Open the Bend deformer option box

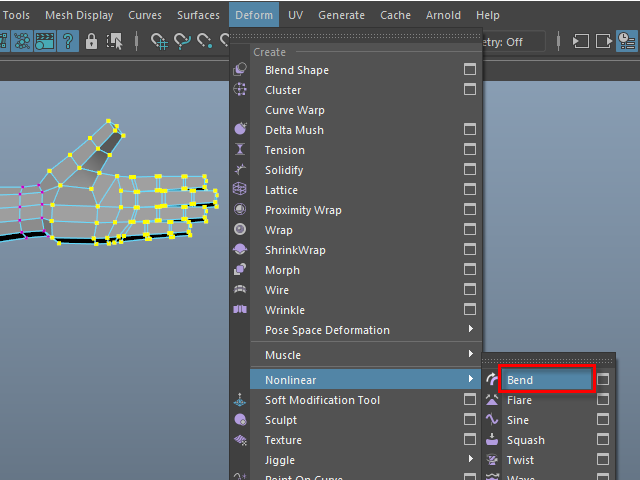603,380
